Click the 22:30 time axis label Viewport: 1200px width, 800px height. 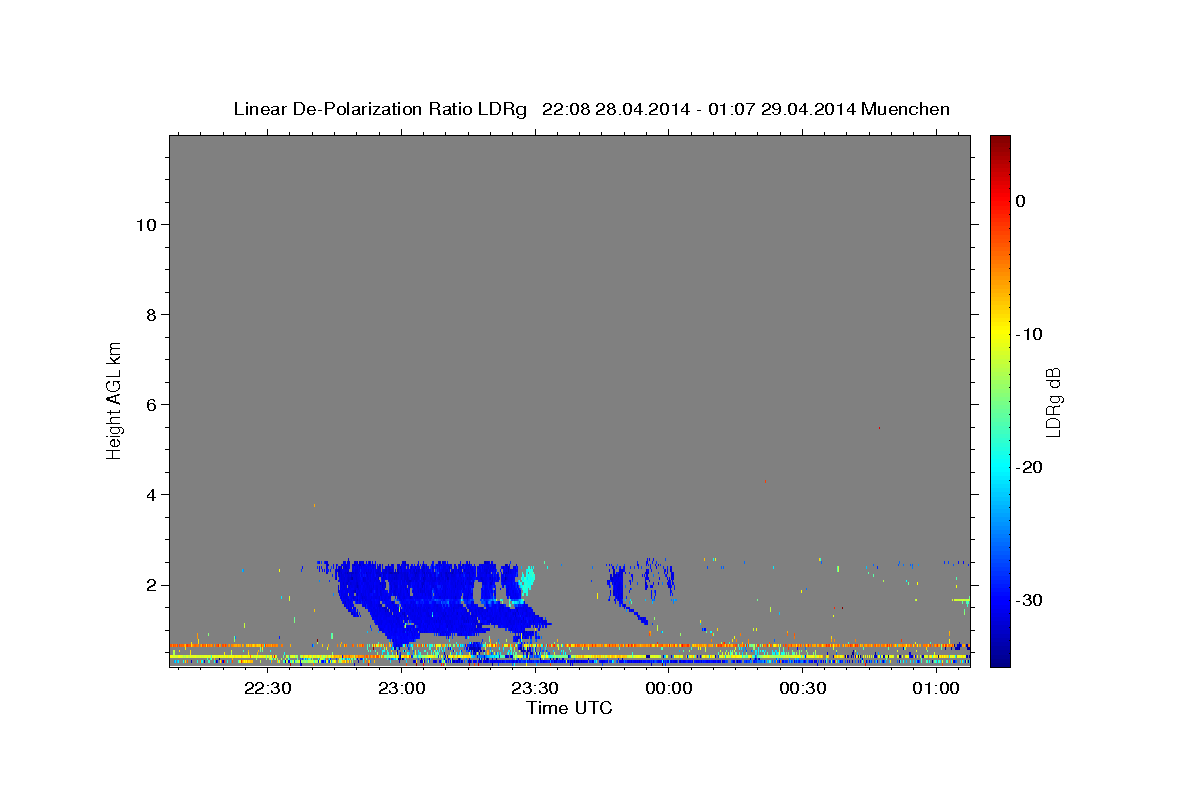[x=268, y=688]
